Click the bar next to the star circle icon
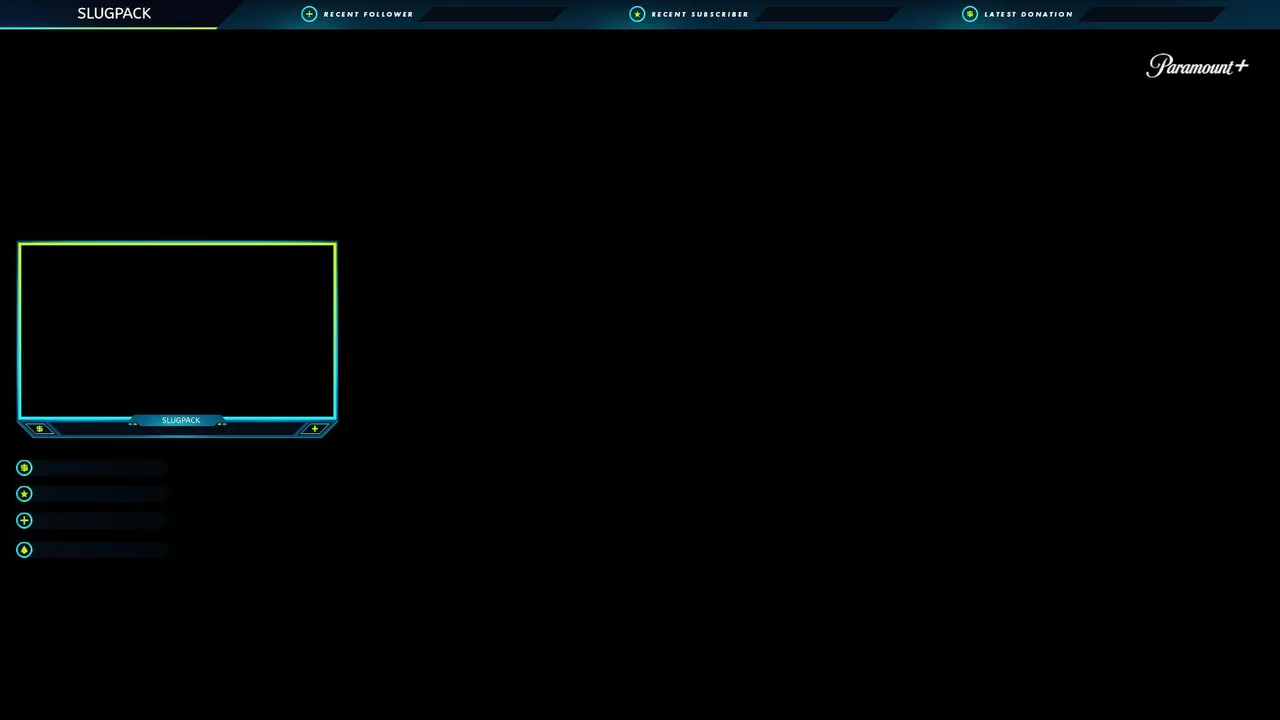Image resolution: width=1280 pixels, height=720 pixels. tap(102, 493)
